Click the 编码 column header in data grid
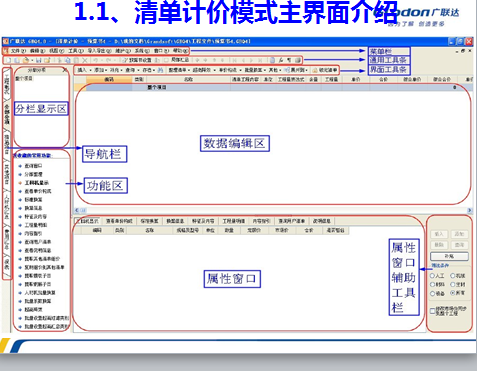The height and width of the screenshot is (371, 477). (x=109, y=79)
